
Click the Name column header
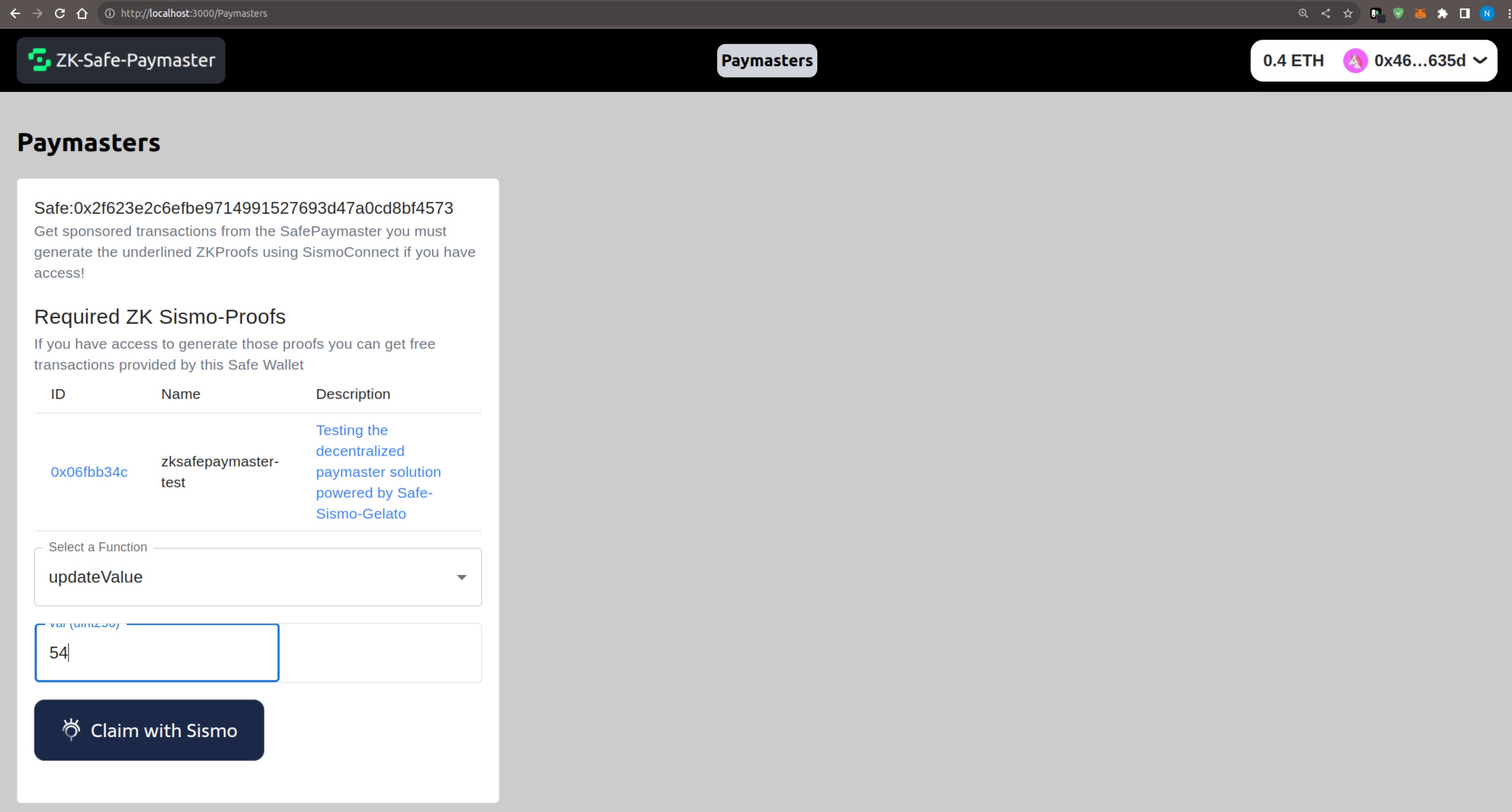(x=181, y=394)
